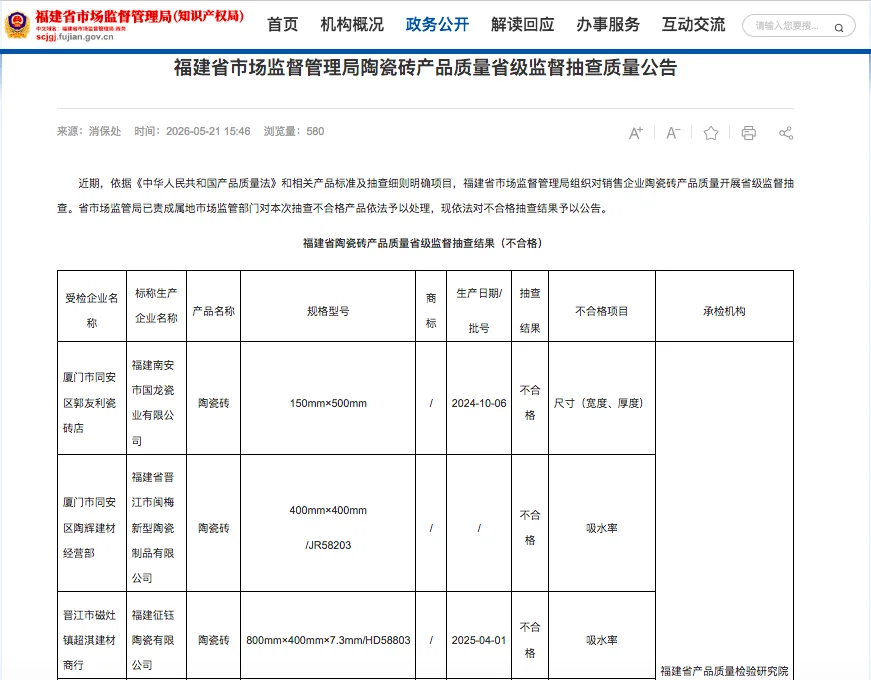Bookmark the page with the star icon

click(711, 133)
